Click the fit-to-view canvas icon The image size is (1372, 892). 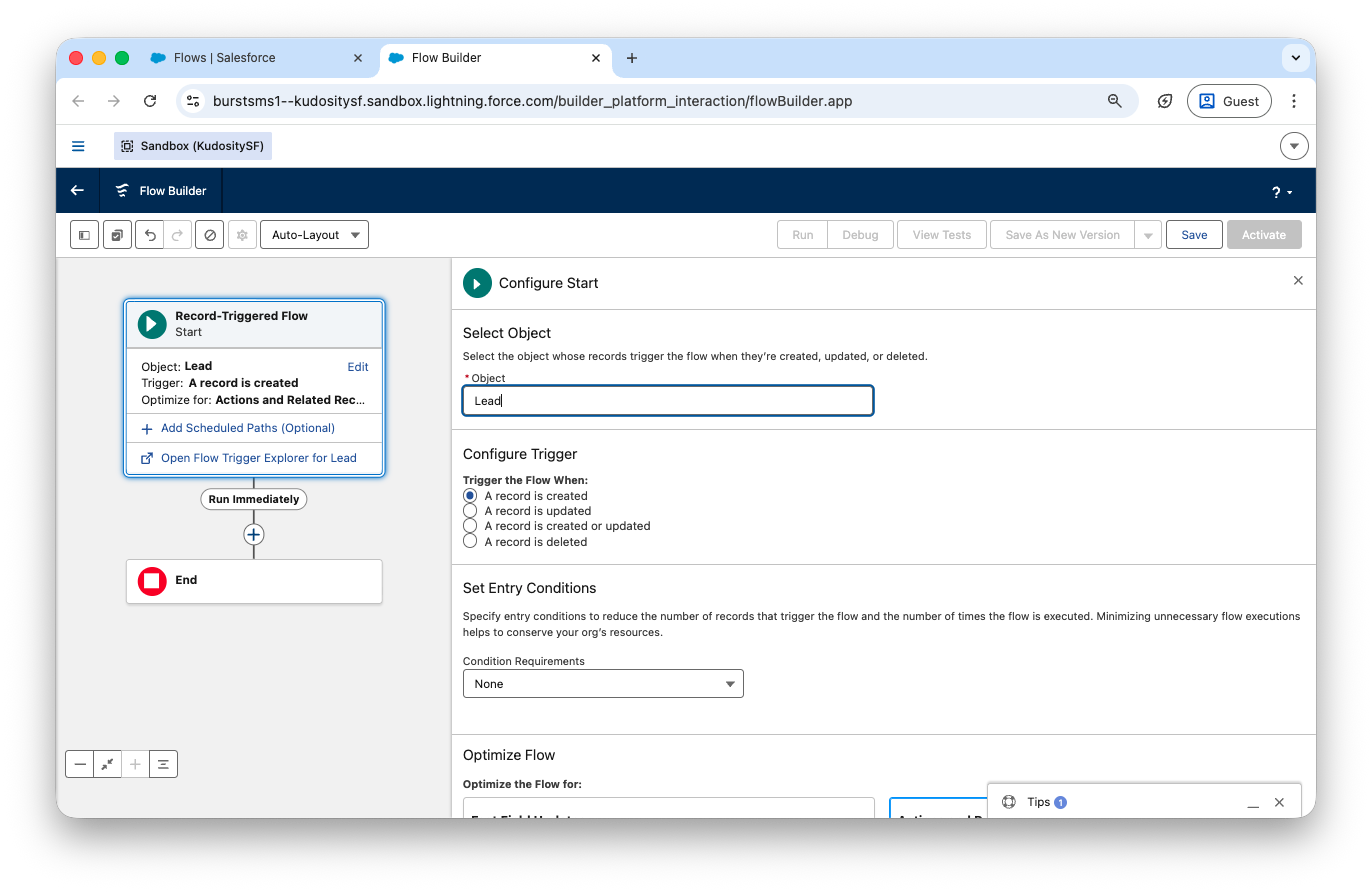108,764
